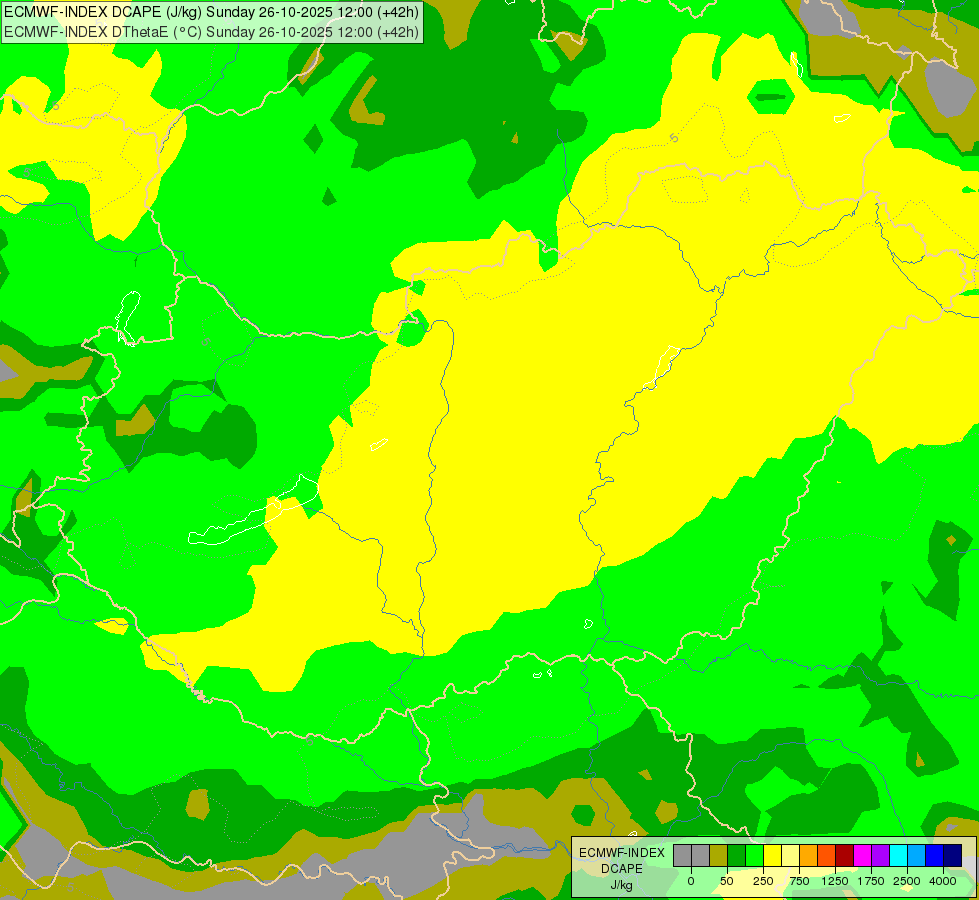This screenshot has height=900, width=979.
Task: Select the olive swatch in DCAPE legend
Action: click(719, 855)
